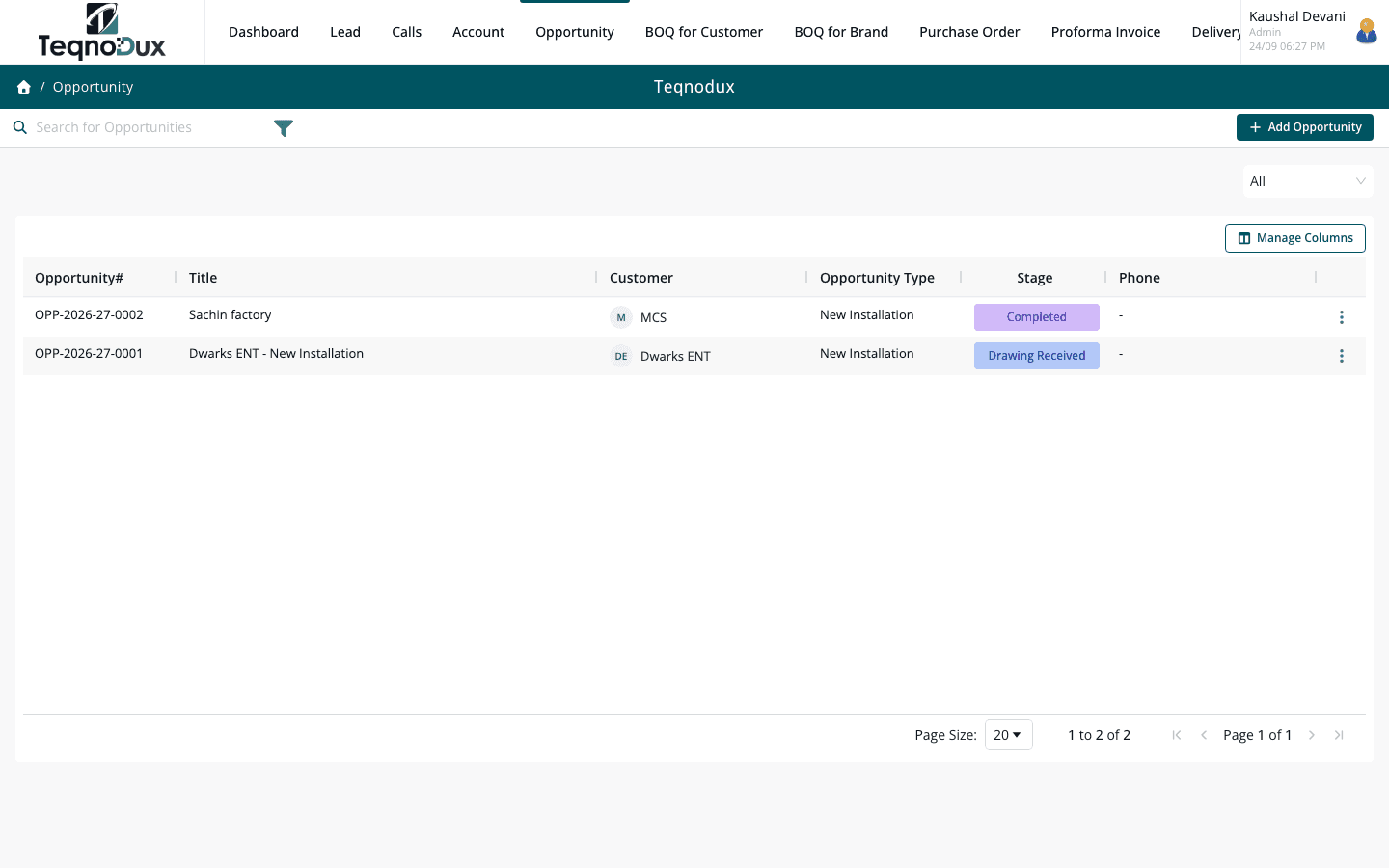Click the Completed stage badge

[x=1037, y=317]
